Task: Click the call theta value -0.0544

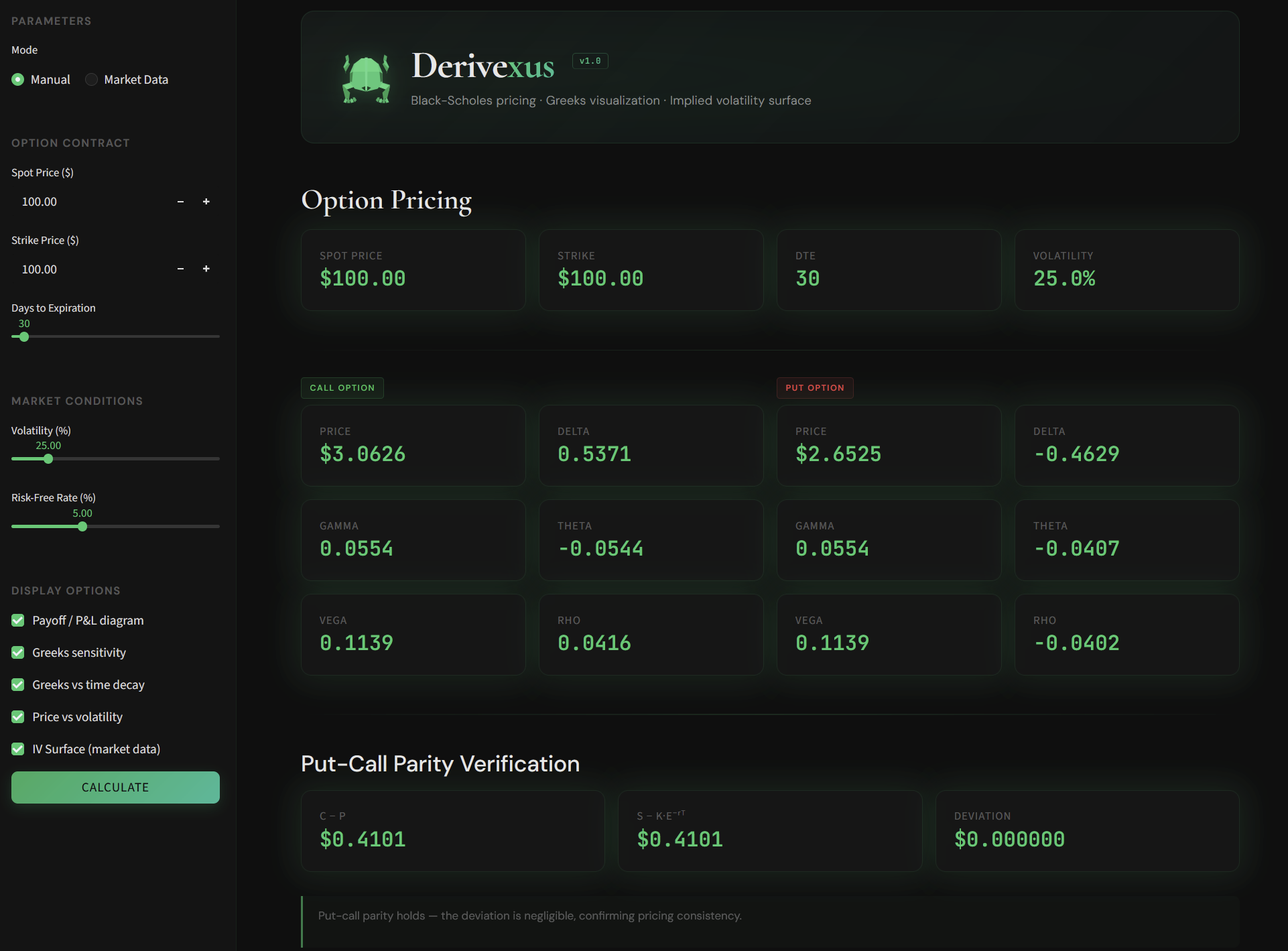Action: click(600, 548)
